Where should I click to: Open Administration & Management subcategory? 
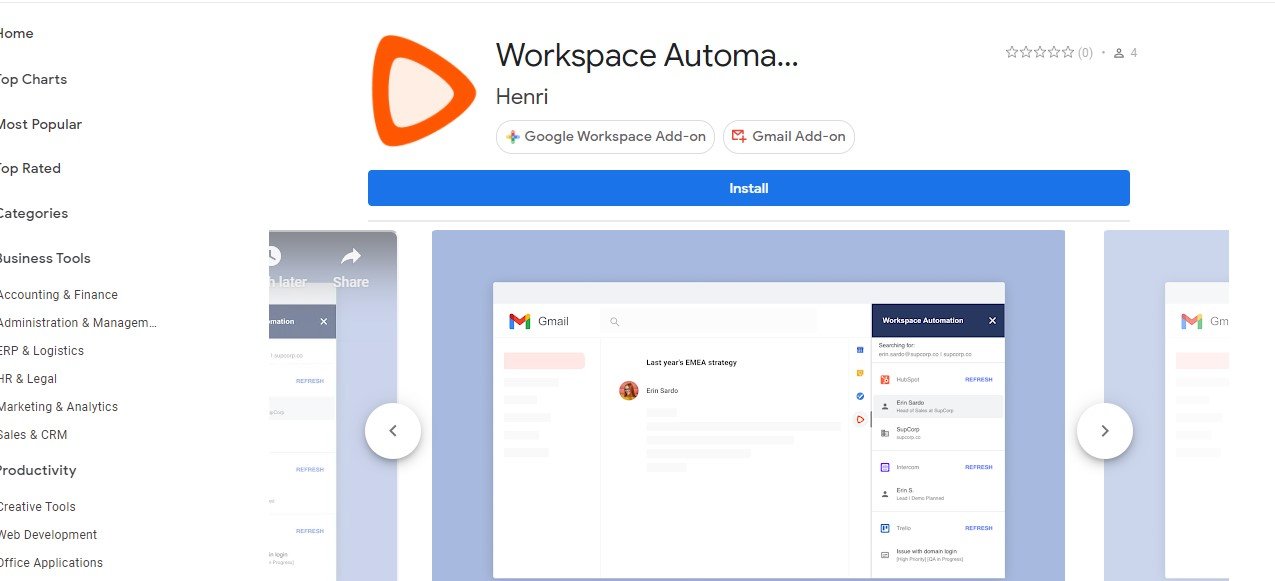78,323
